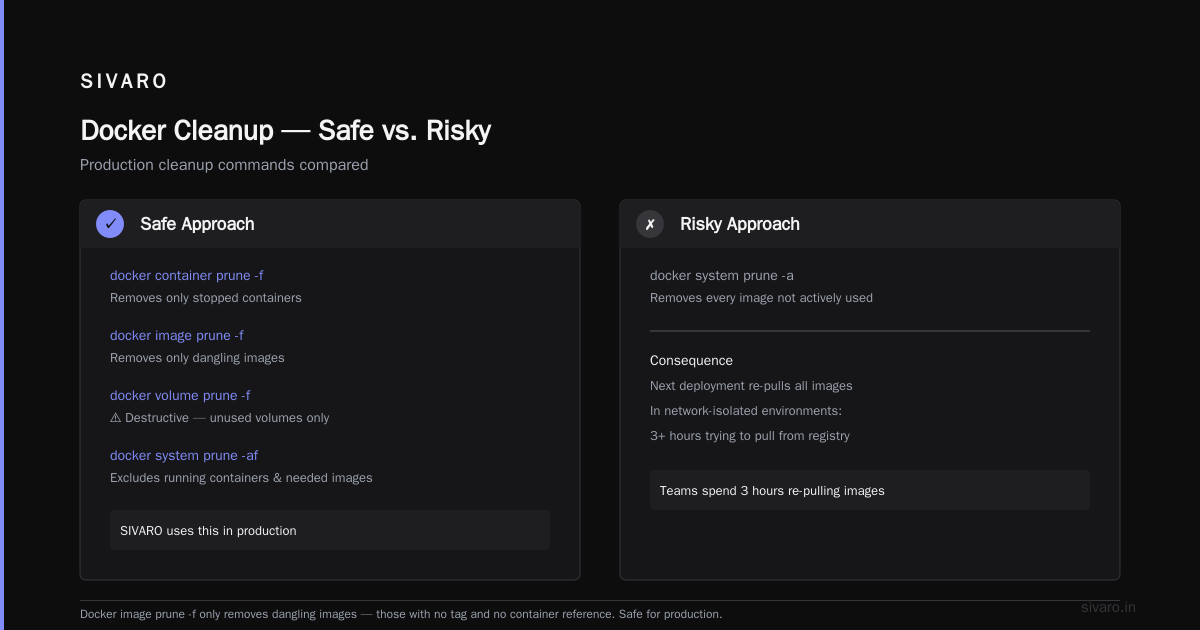Click the Docker Cleanup — Safe vs. Risky heading
The height and width of the screenshot is (630, 1200).
(285, 130)
